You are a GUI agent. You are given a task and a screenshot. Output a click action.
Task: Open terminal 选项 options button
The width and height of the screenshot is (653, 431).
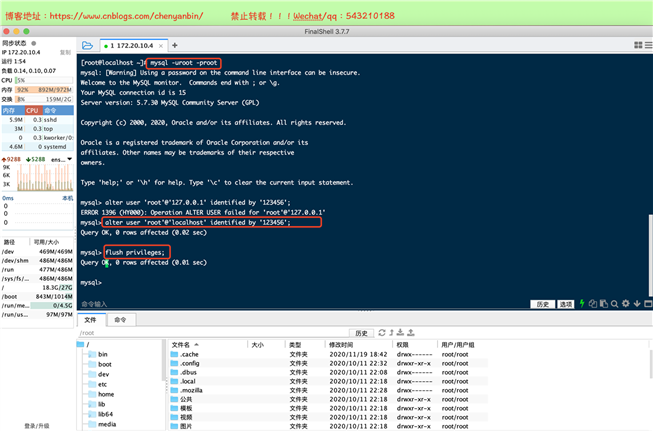tap(566, 304)
